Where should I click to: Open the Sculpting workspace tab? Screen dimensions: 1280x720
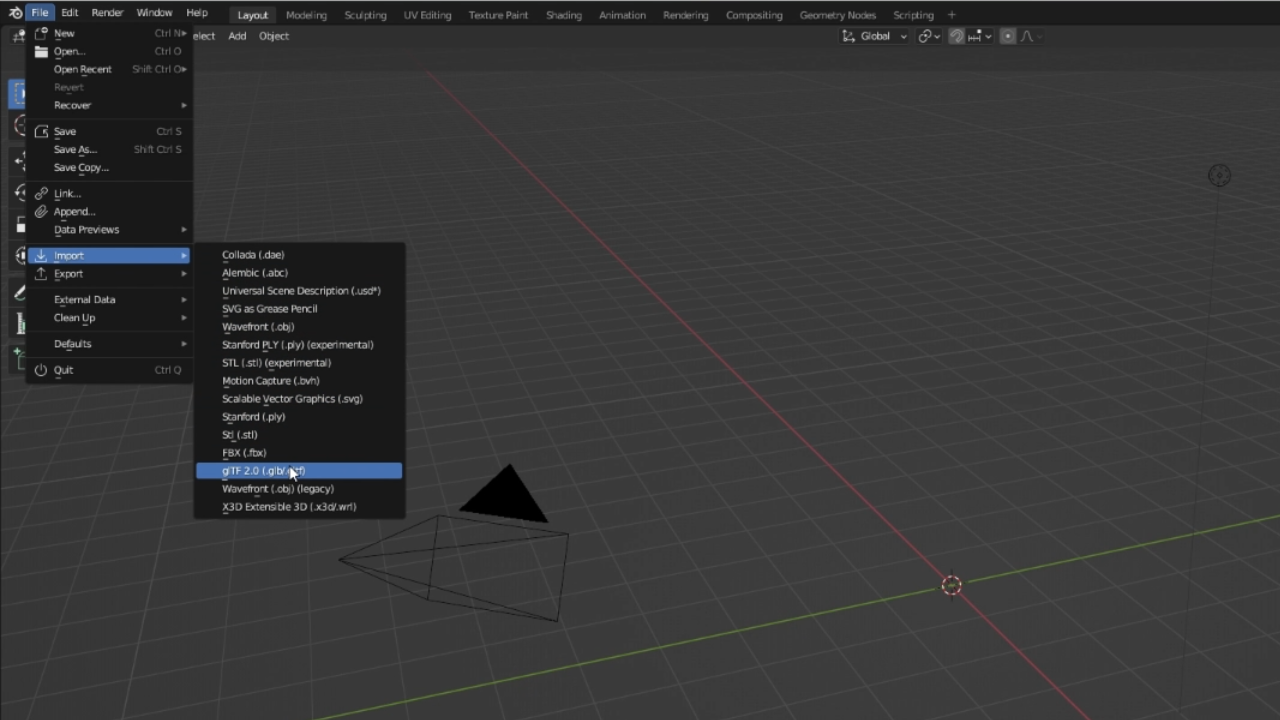click(365, 15)
